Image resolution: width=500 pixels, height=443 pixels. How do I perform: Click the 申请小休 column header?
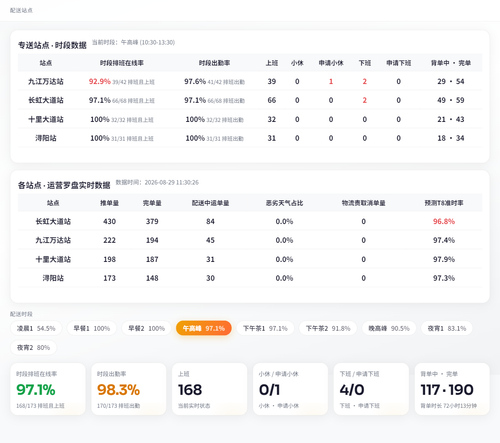(x=331, y=63)
